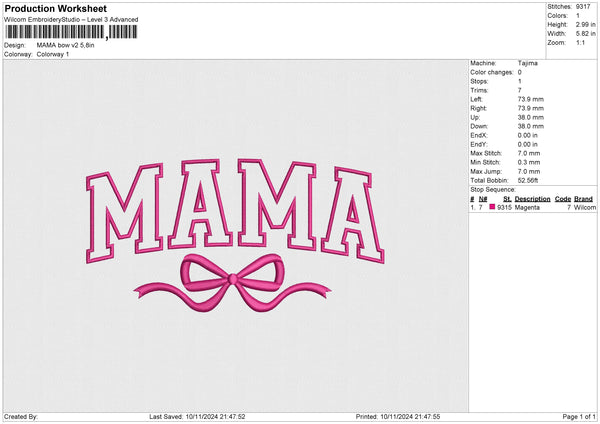Click the 'Stop Sequence:' heading

point(493,190)
